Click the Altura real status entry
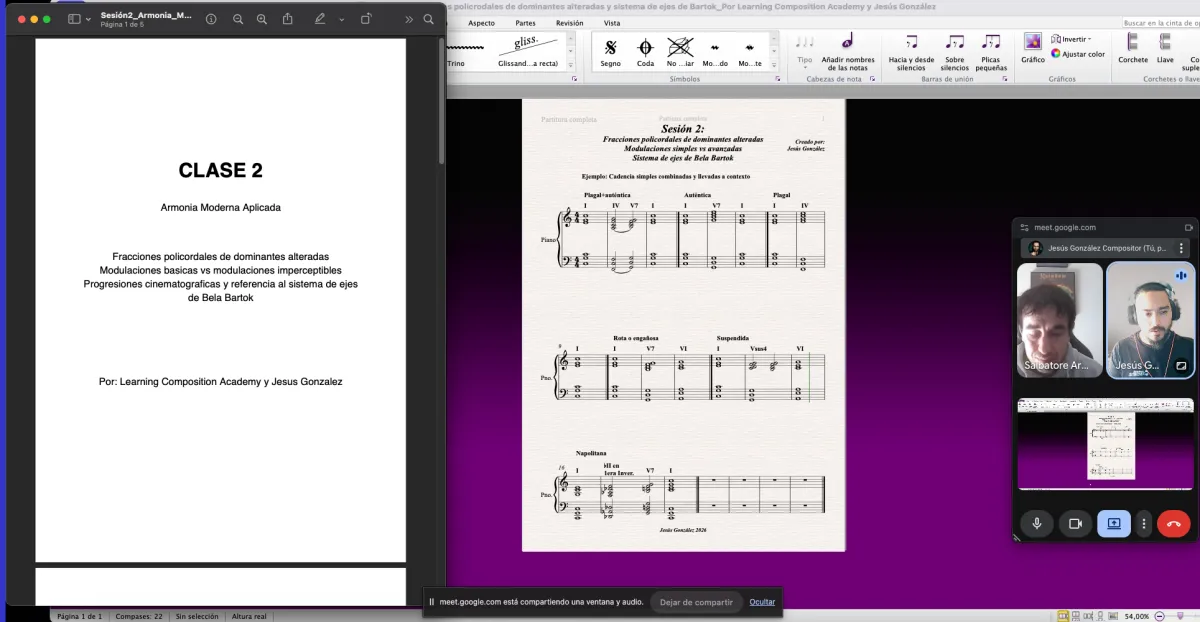 (x=249, y=617)
